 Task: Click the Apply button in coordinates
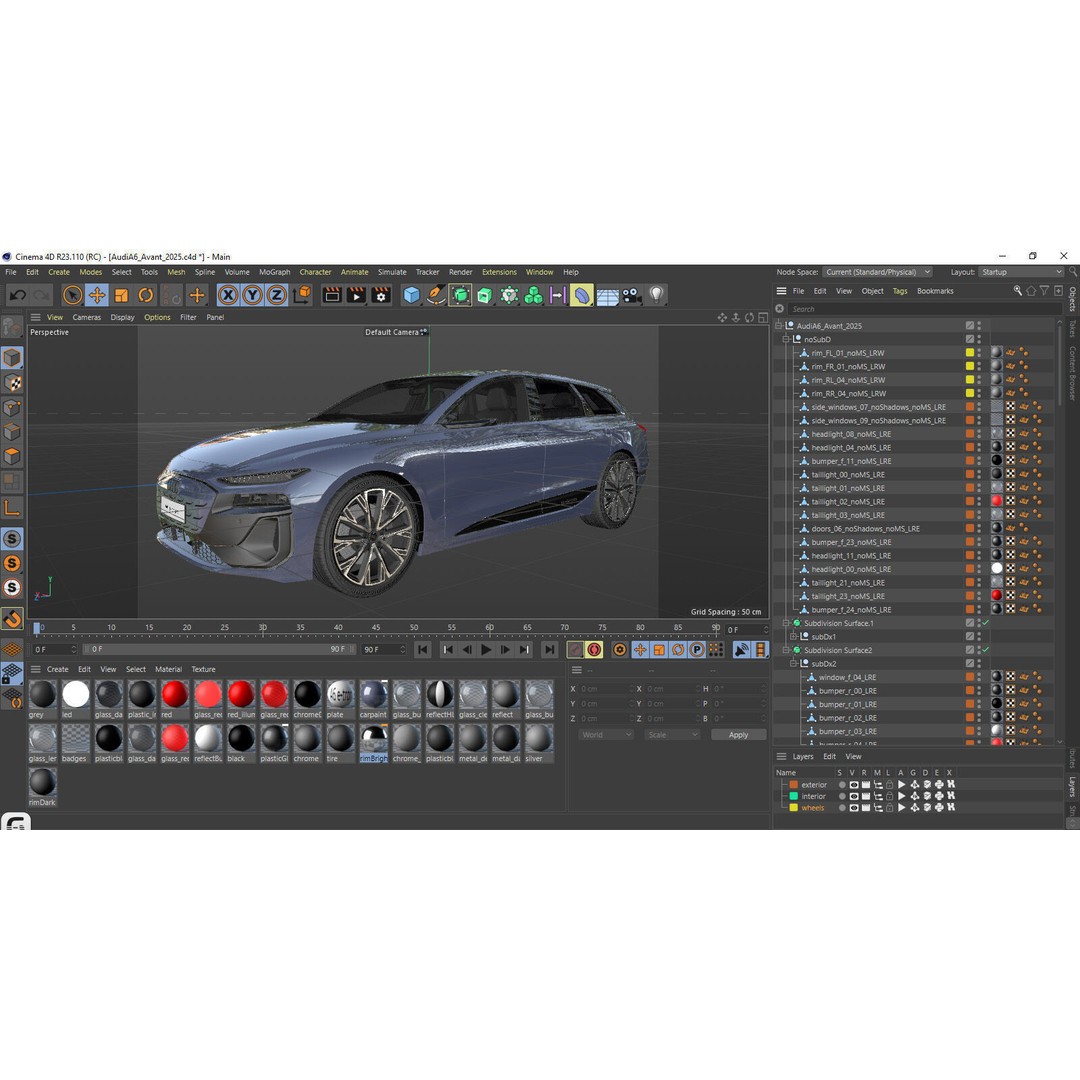[x=738, y=735]
